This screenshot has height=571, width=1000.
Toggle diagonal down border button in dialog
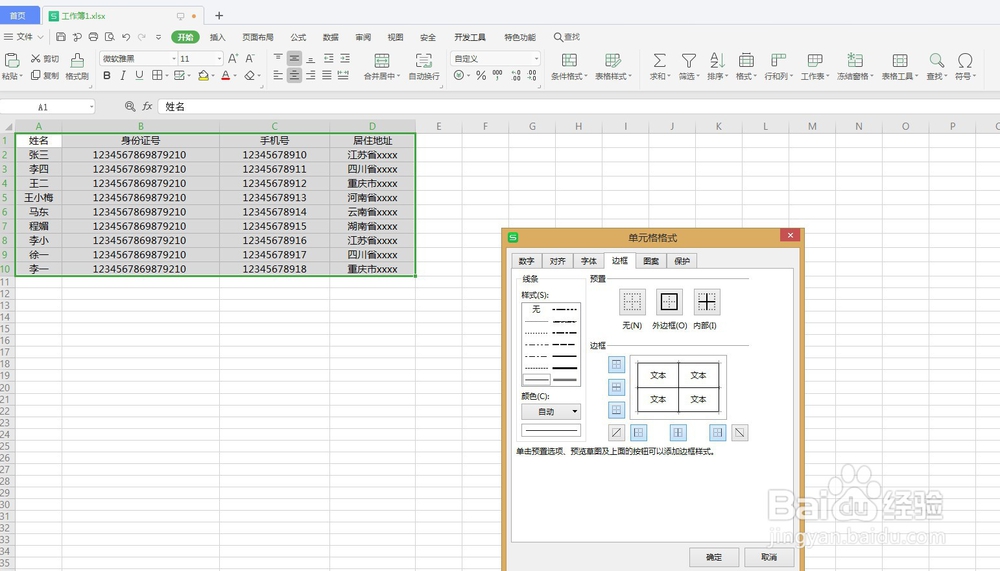click(740, 433)
